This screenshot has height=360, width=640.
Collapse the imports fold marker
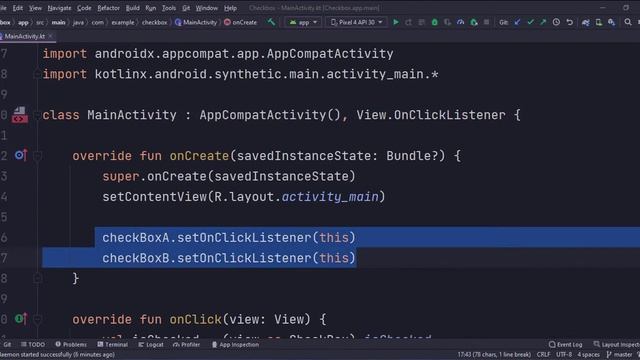[37, 74]
